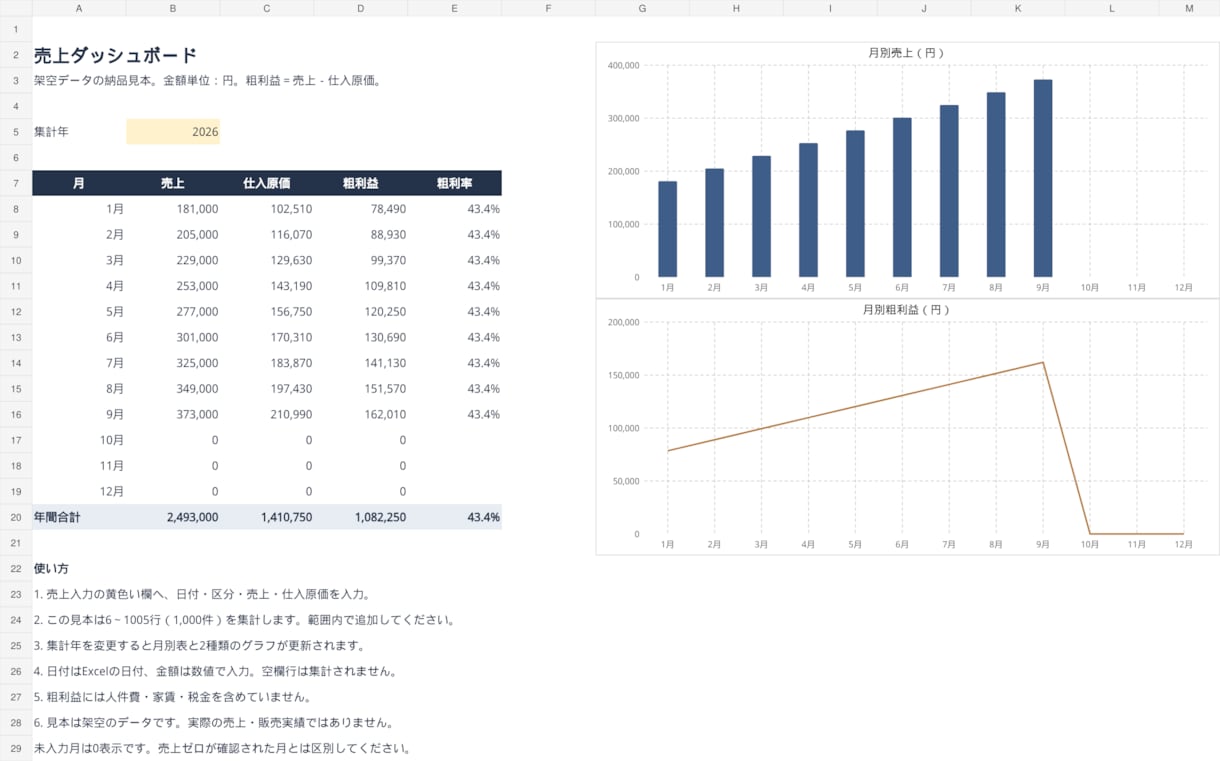
Task: Select row header 7
Action: (16, 183)
